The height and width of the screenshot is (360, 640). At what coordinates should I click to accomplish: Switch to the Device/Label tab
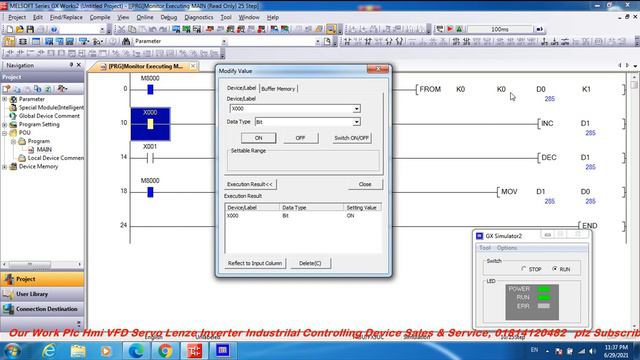pyautogui.click(x=242, y=88)
